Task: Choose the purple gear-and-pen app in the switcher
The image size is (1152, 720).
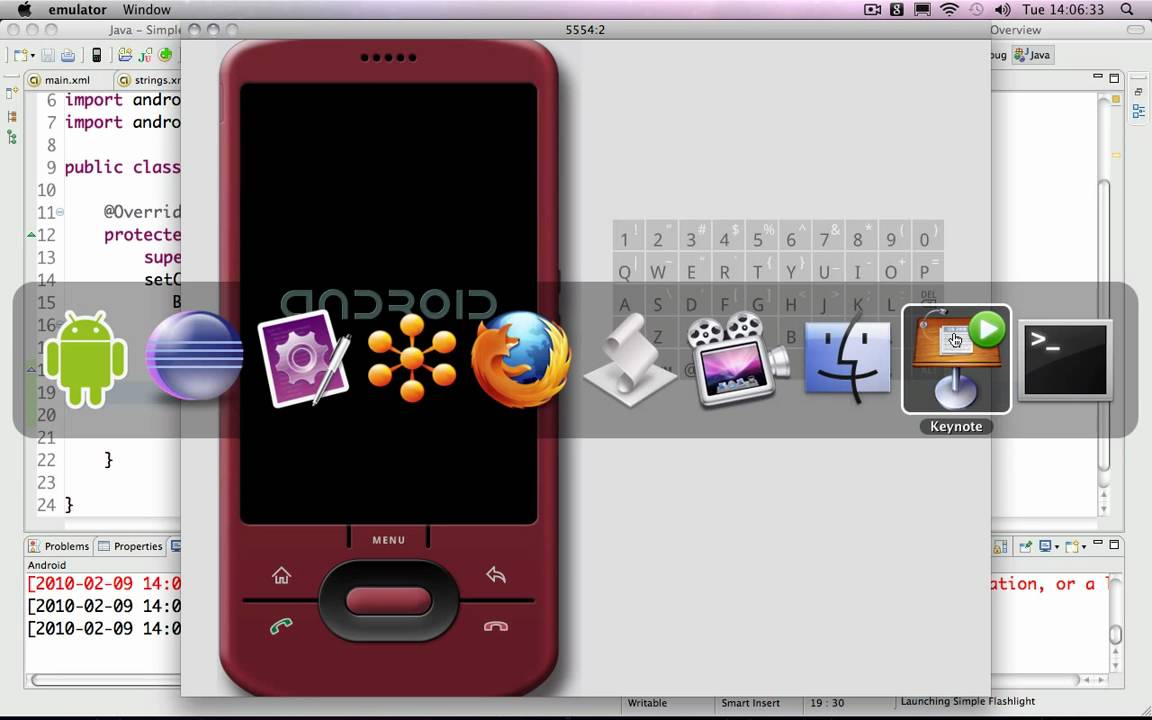Action: tap(303, 359)
